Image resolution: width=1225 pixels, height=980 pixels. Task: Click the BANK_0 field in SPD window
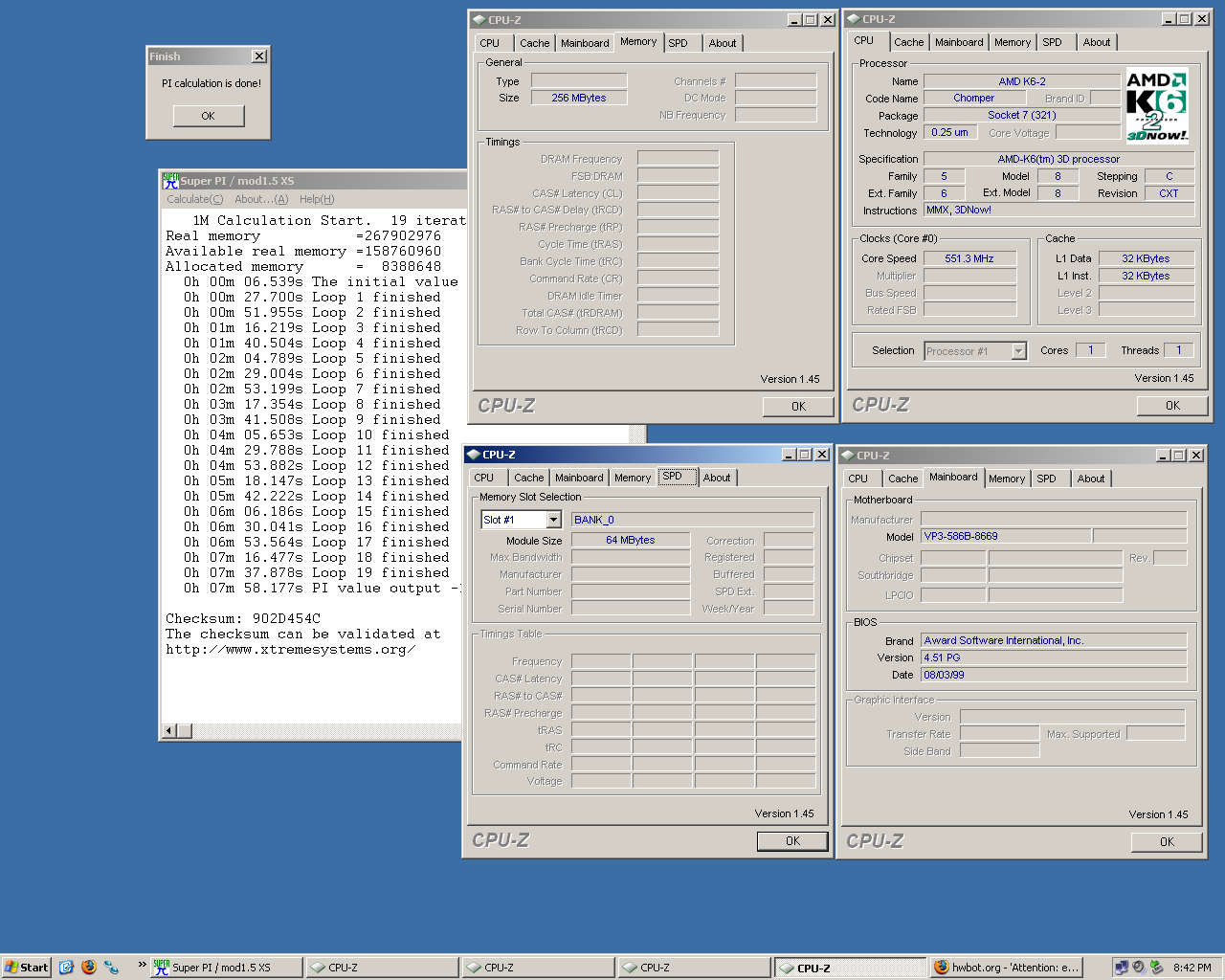692,520
